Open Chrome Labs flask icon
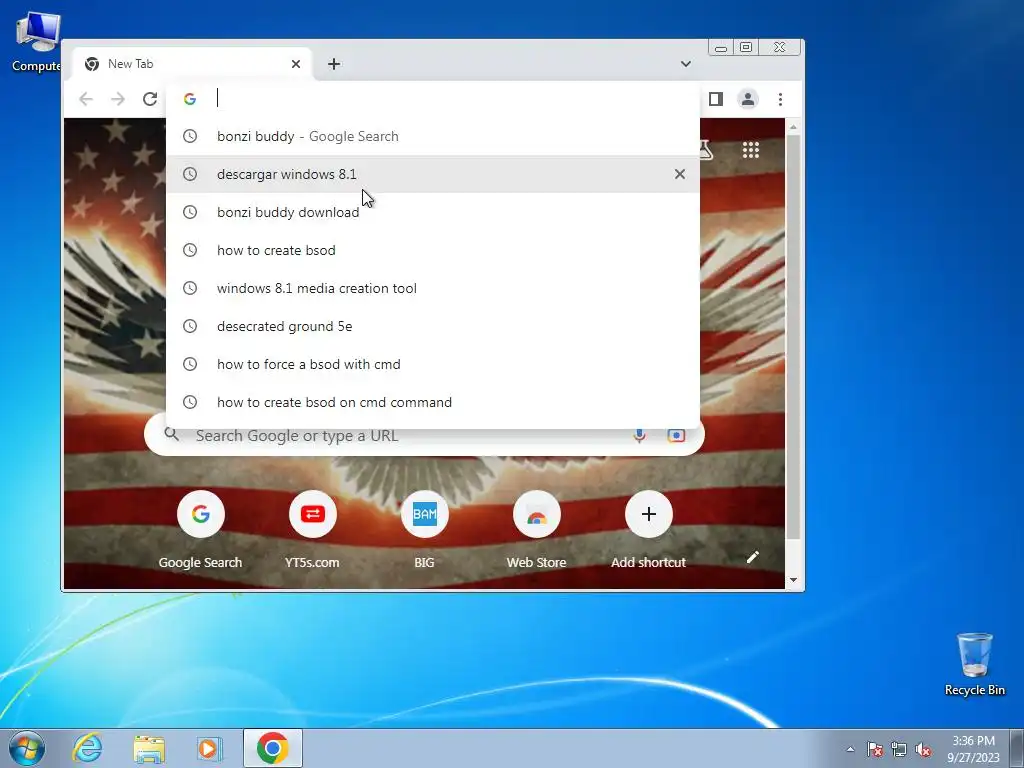This screenshot has height=768, width=1024. (707, 150)
